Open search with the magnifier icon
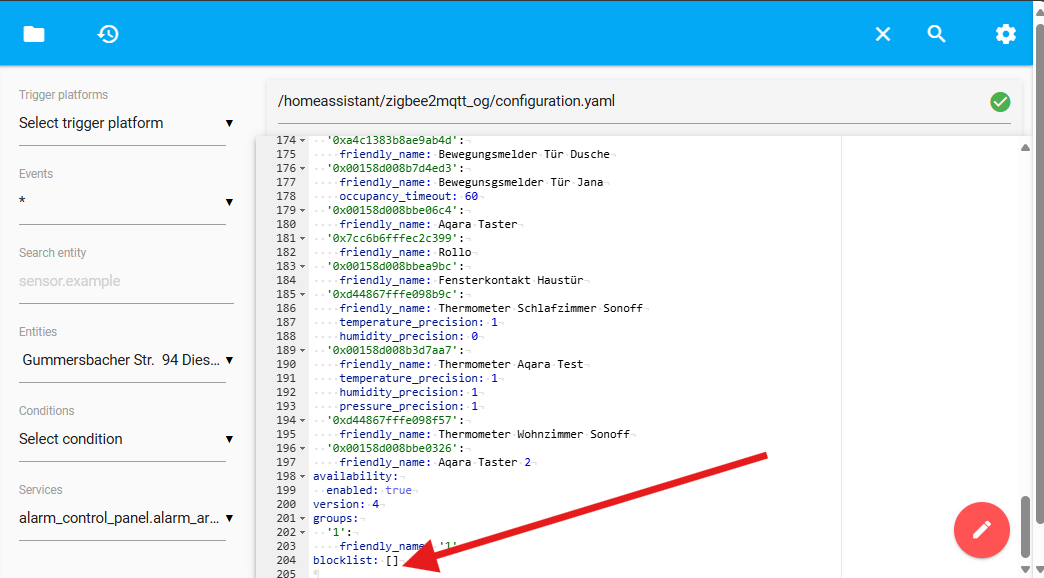This screenshot has height=578, width=1044. point(936,34)
